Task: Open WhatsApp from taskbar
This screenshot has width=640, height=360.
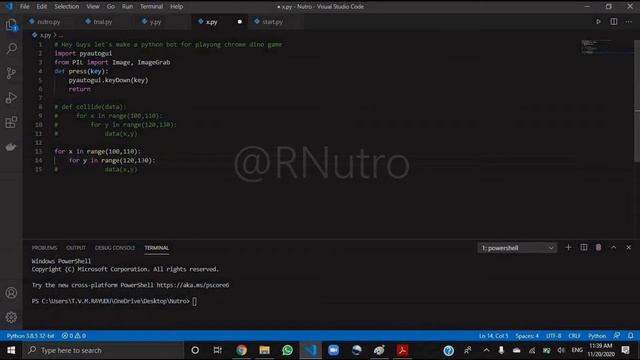Action: point(287,350)
